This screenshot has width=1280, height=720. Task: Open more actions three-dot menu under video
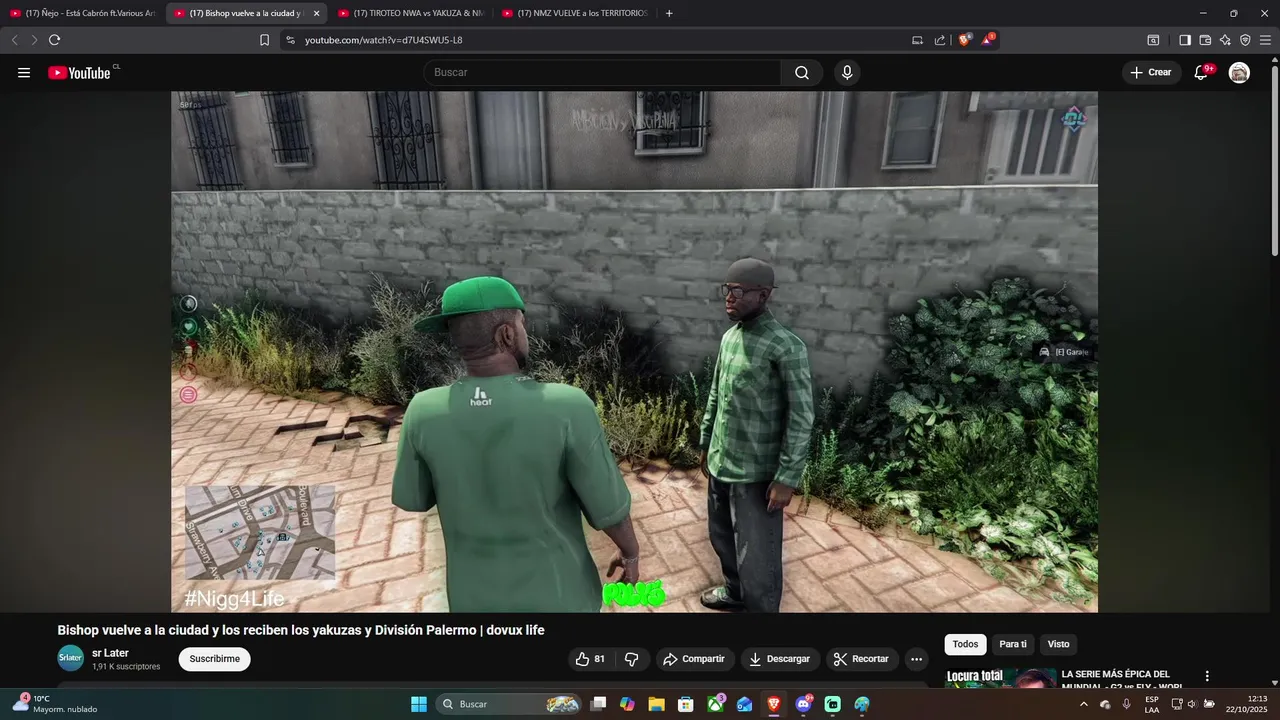coord(916,659)
